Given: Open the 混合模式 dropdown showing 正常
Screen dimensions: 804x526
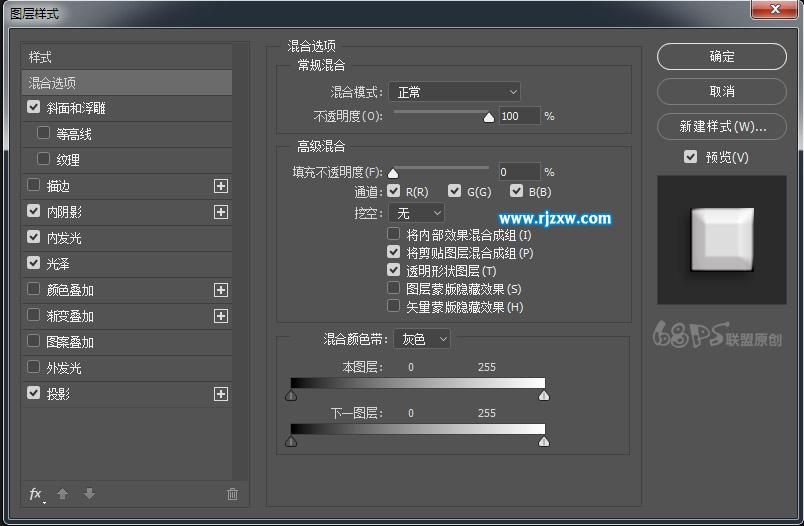Looking at the screenshot, I should tap(455, 92).
